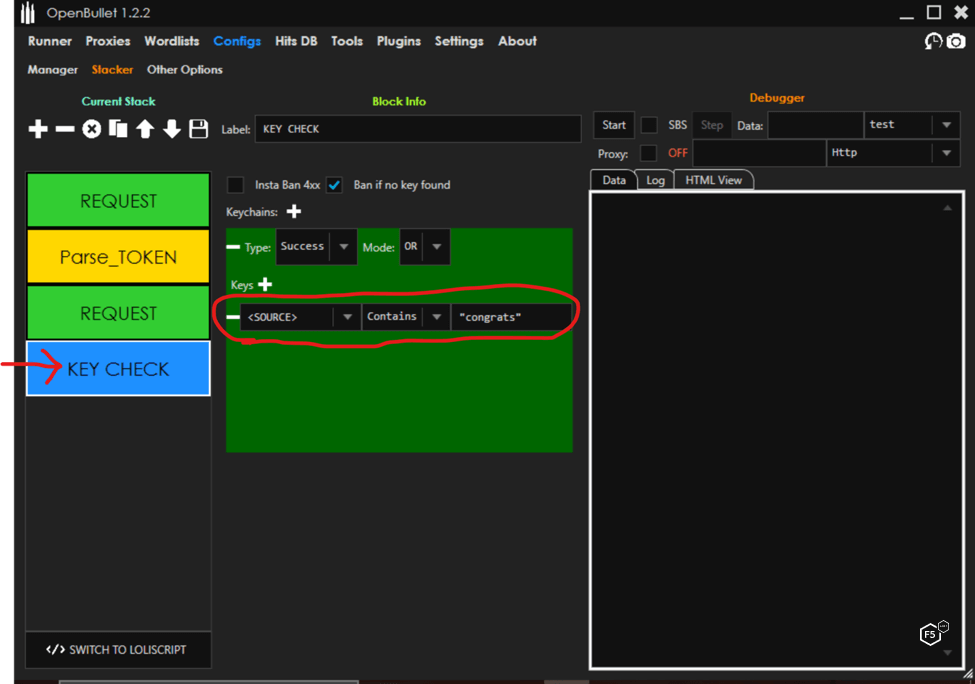This screenshot has height=684, width=975.
Task: Open the keychain Type Success dropdown
Action: click(343, 247)
